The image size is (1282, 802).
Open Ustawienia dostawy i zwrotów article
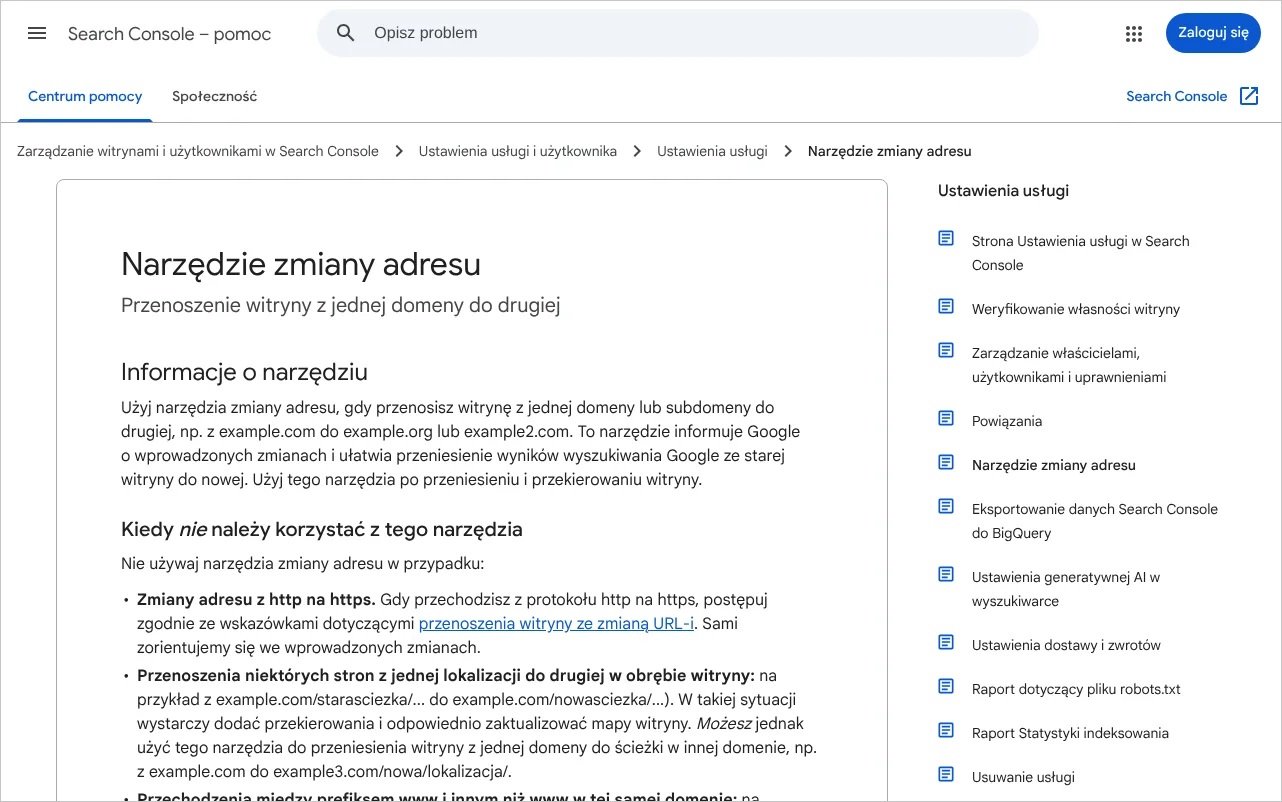[x=1066, y=645]
